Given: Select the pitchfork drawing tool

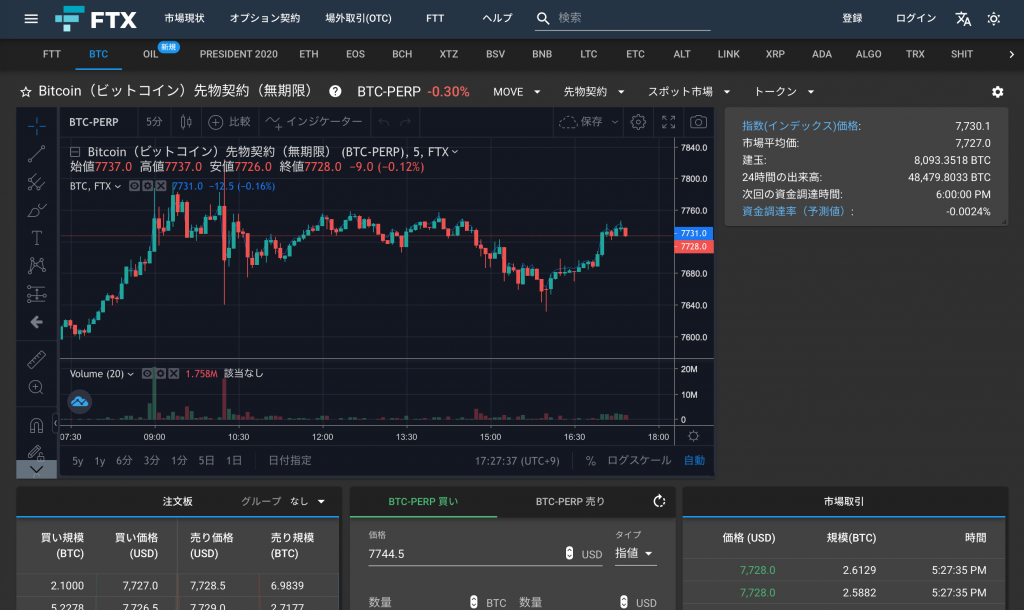Looking at the screenshot, I should pos(37,182).
